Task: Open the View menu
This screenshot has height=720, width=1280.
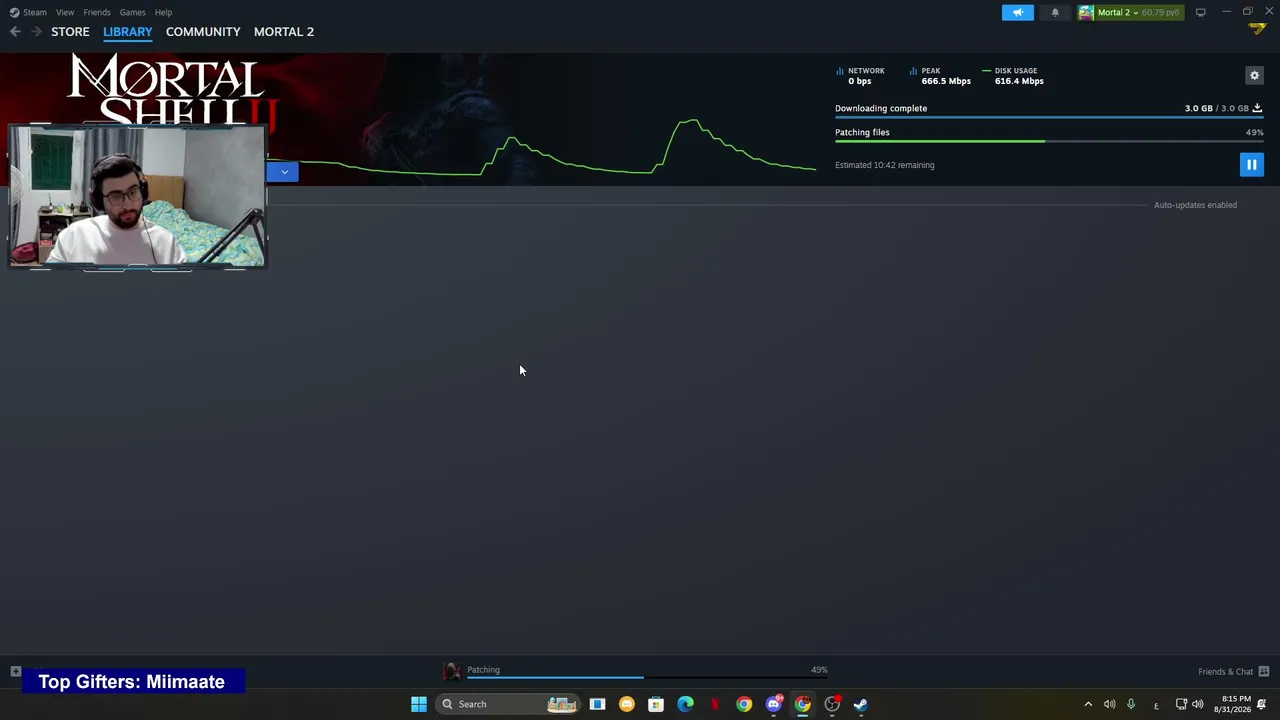Action: tap(65, 12)
